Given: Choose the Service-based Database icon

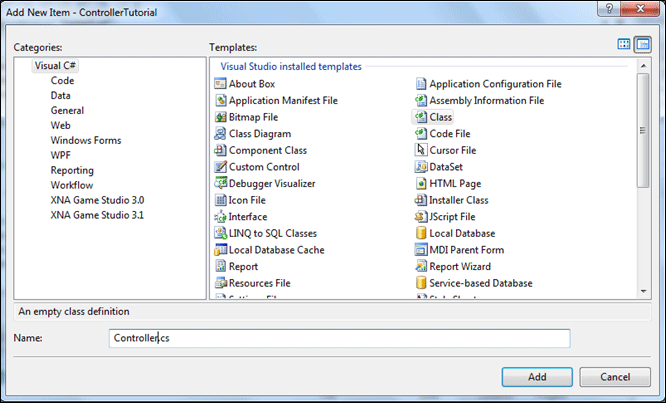Looking at the screenshot, I should tap(420, 283).
